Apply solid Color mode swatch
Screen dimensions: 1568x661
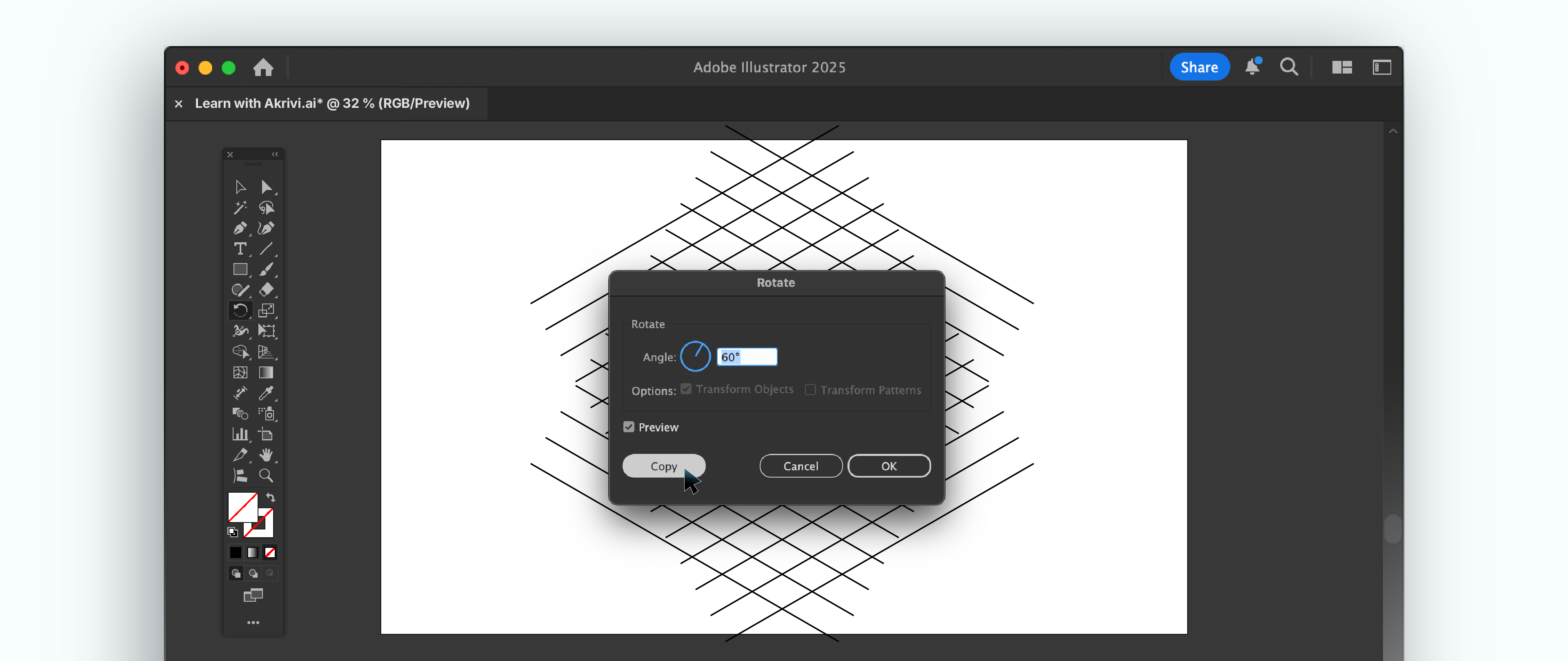[236, 553]
